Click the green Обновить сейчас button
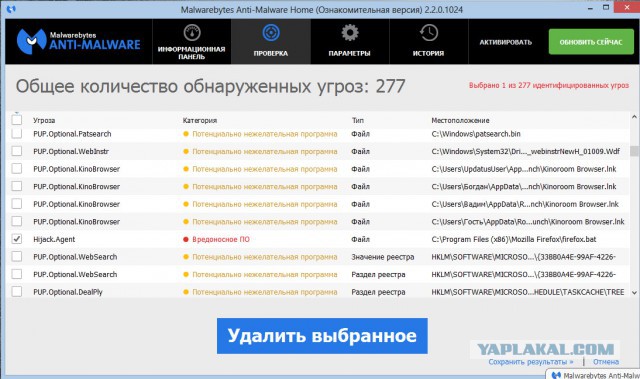The width and height of the screenshot is (640, 379). coord(591,42)
